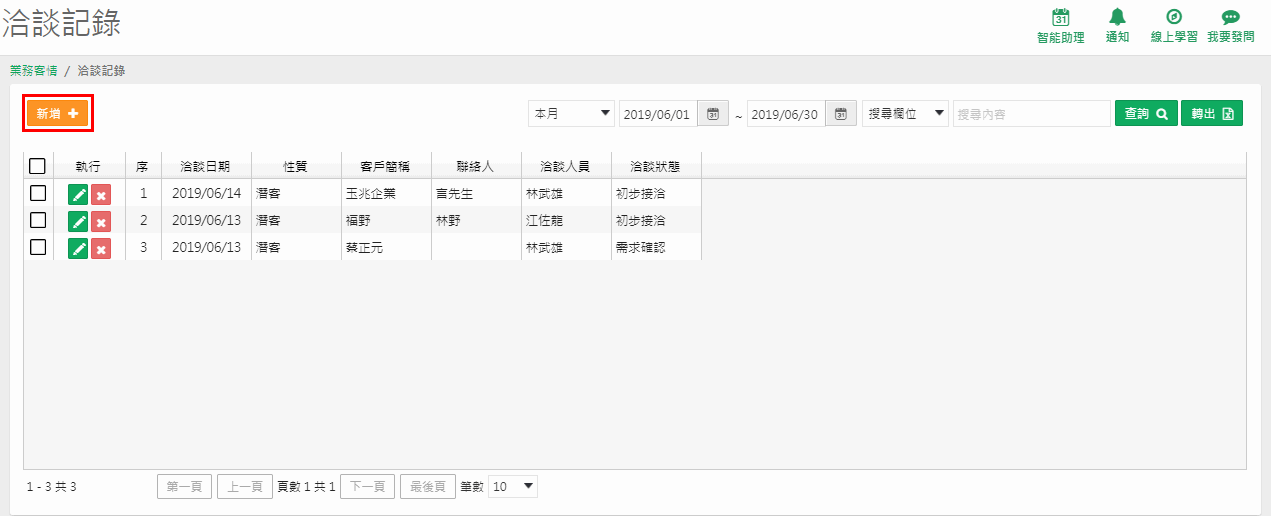Image resolution: width=1271 pixels, height=516 pixels.
Task: Go to 第一頁 first page
Action: point(185,487)
